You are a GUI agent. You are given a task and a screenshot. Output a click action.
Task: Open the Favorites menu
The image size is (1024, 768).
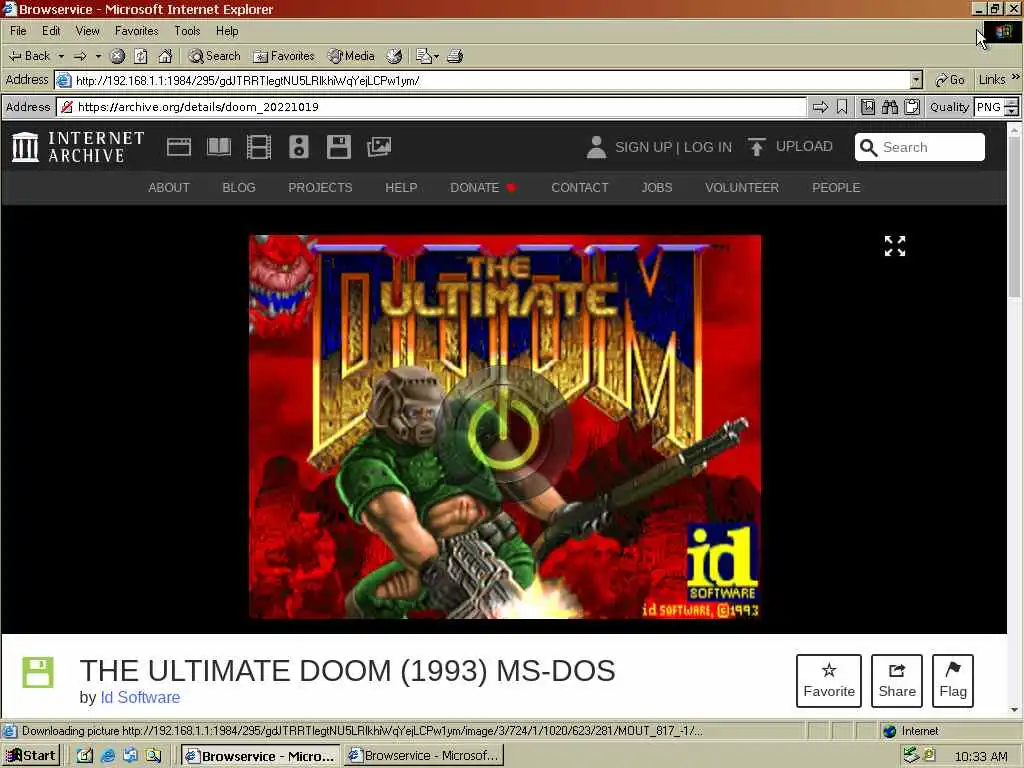click(x=136, y=31)
